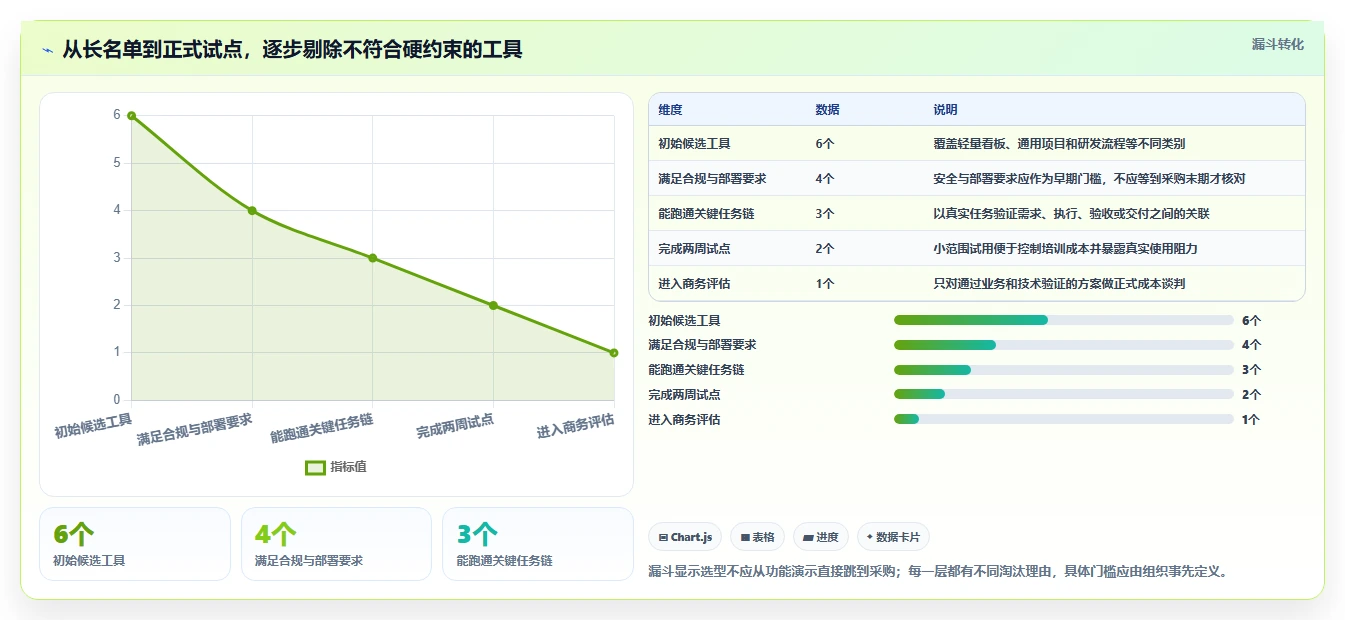Click the y-axis tick label 0
This screenshot has height=620, width=1345.
pyautogui.click(x=117, y=400)
